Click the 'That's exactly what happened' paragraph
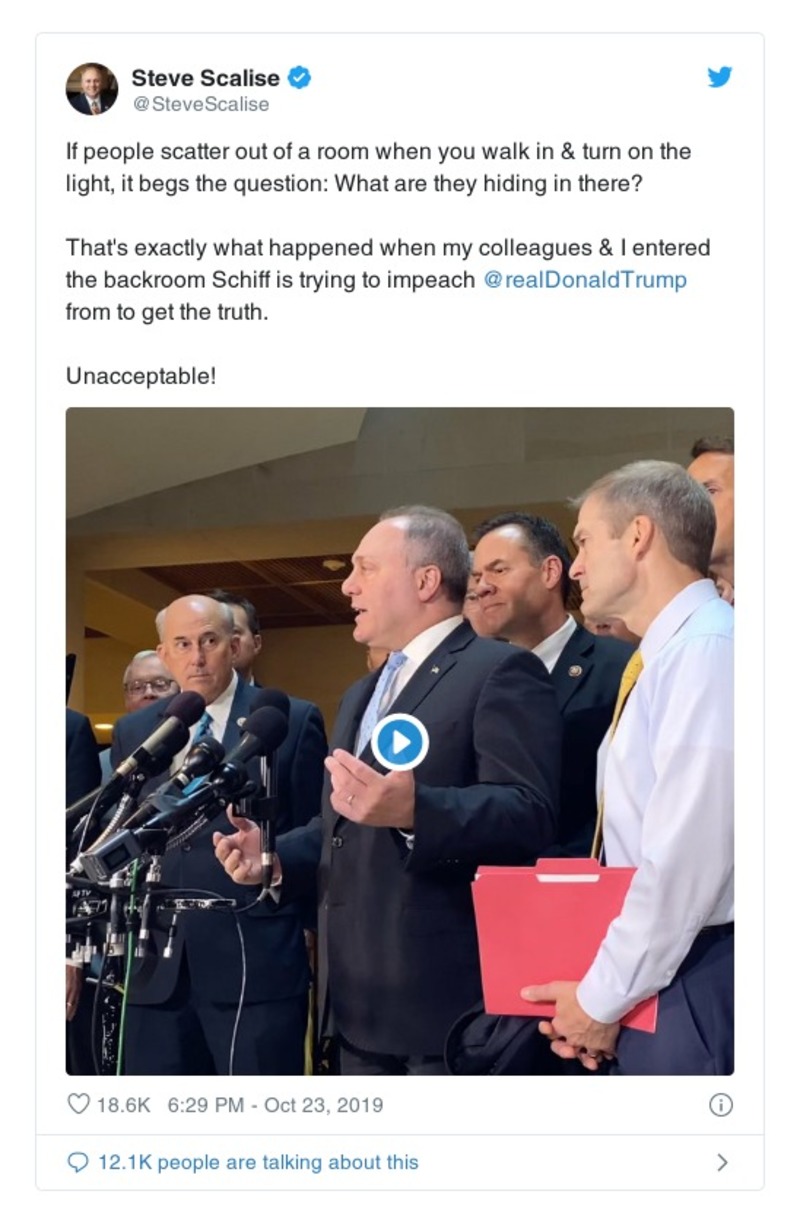The width and height of the screenshot is (800, 1226). tap(388, 280)
